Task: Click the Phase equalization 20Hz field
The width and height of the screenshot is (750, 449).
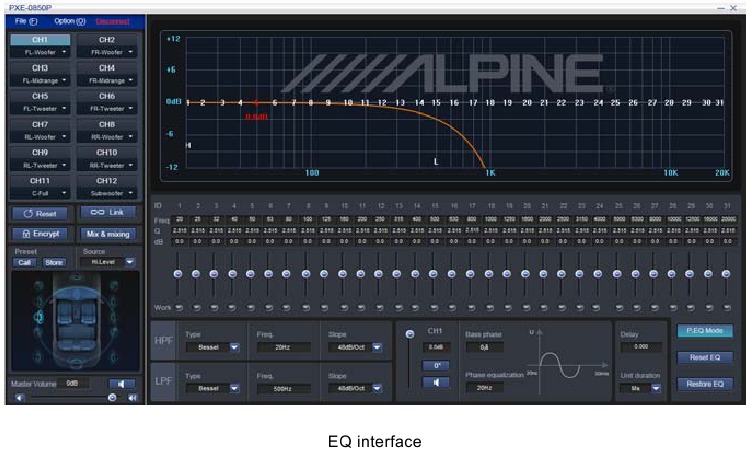Action: coord(485,387)
